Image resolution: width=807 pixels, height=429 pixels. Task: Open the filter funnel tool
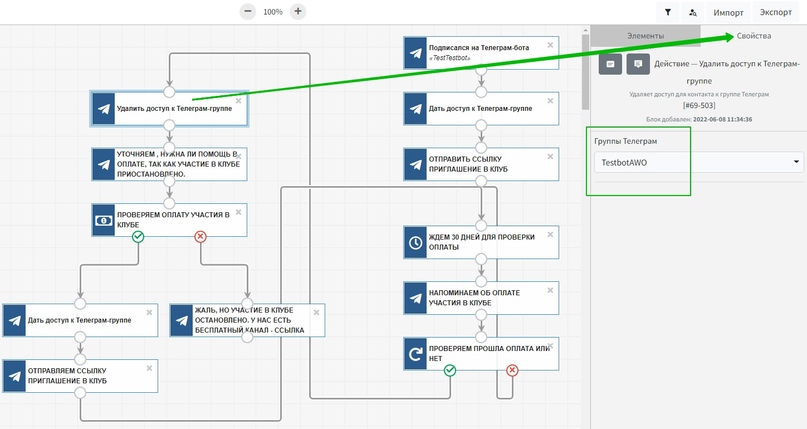(x=668, y=12)
